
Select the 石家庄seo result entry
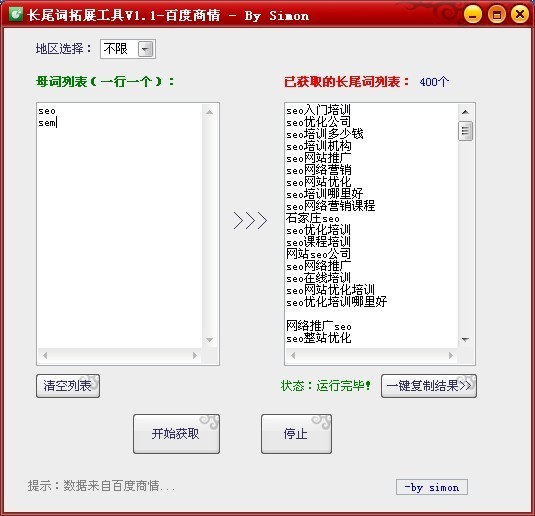tap(313, 218)
